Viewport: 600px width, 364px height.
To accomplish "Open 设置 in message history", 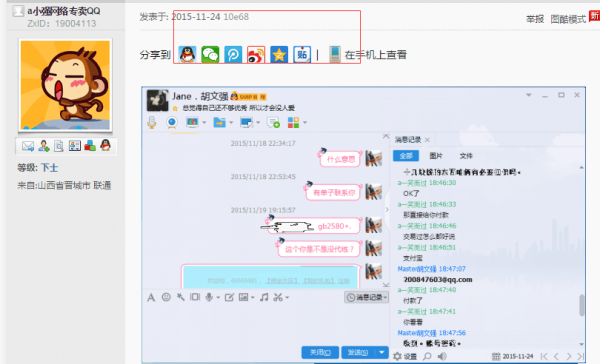I will coord(405,356).
